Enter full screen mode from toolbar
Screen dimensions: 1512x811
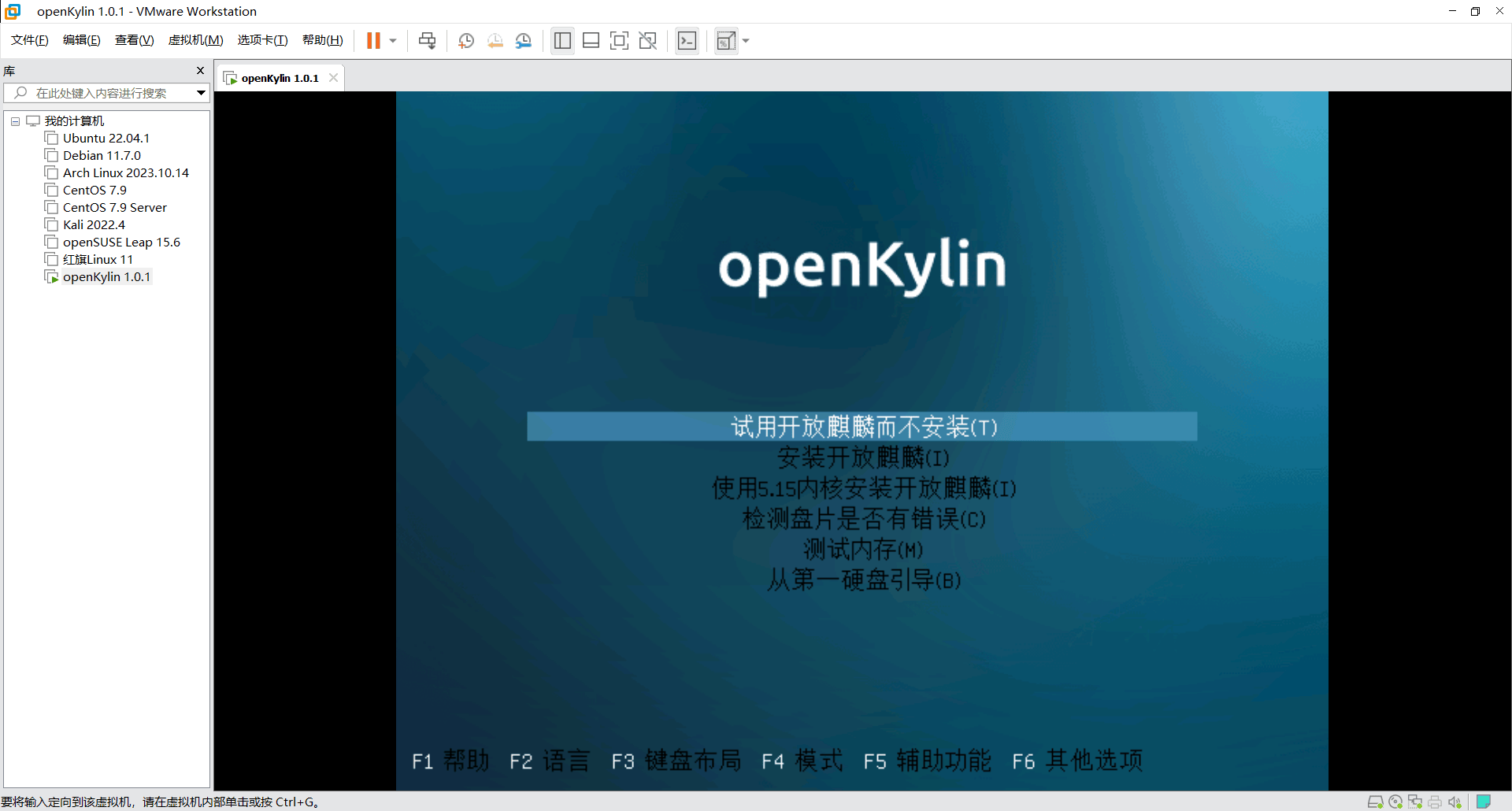pos(619,41)
